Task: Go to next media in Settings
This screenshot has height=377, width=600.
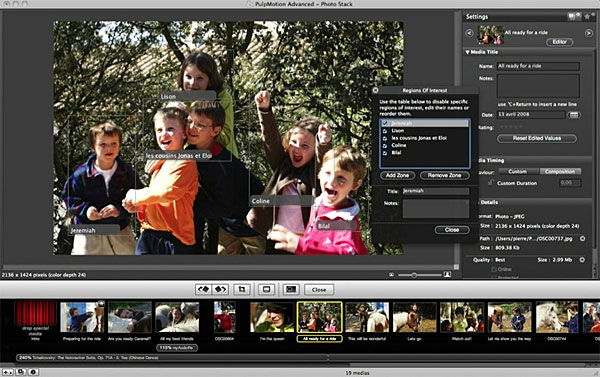Action: click(589, 33)
